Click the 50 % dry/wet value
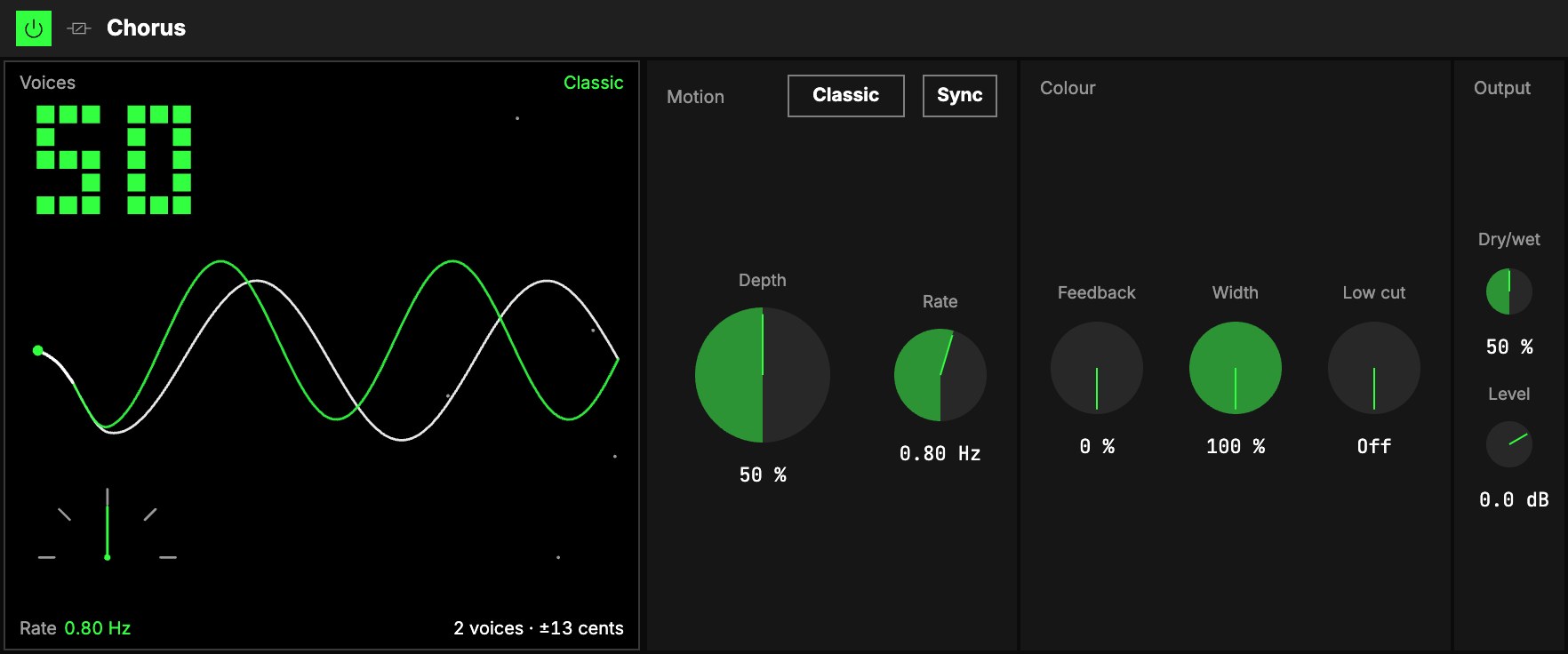Screen dimensions: 1568x654 tap(1509, 347)
